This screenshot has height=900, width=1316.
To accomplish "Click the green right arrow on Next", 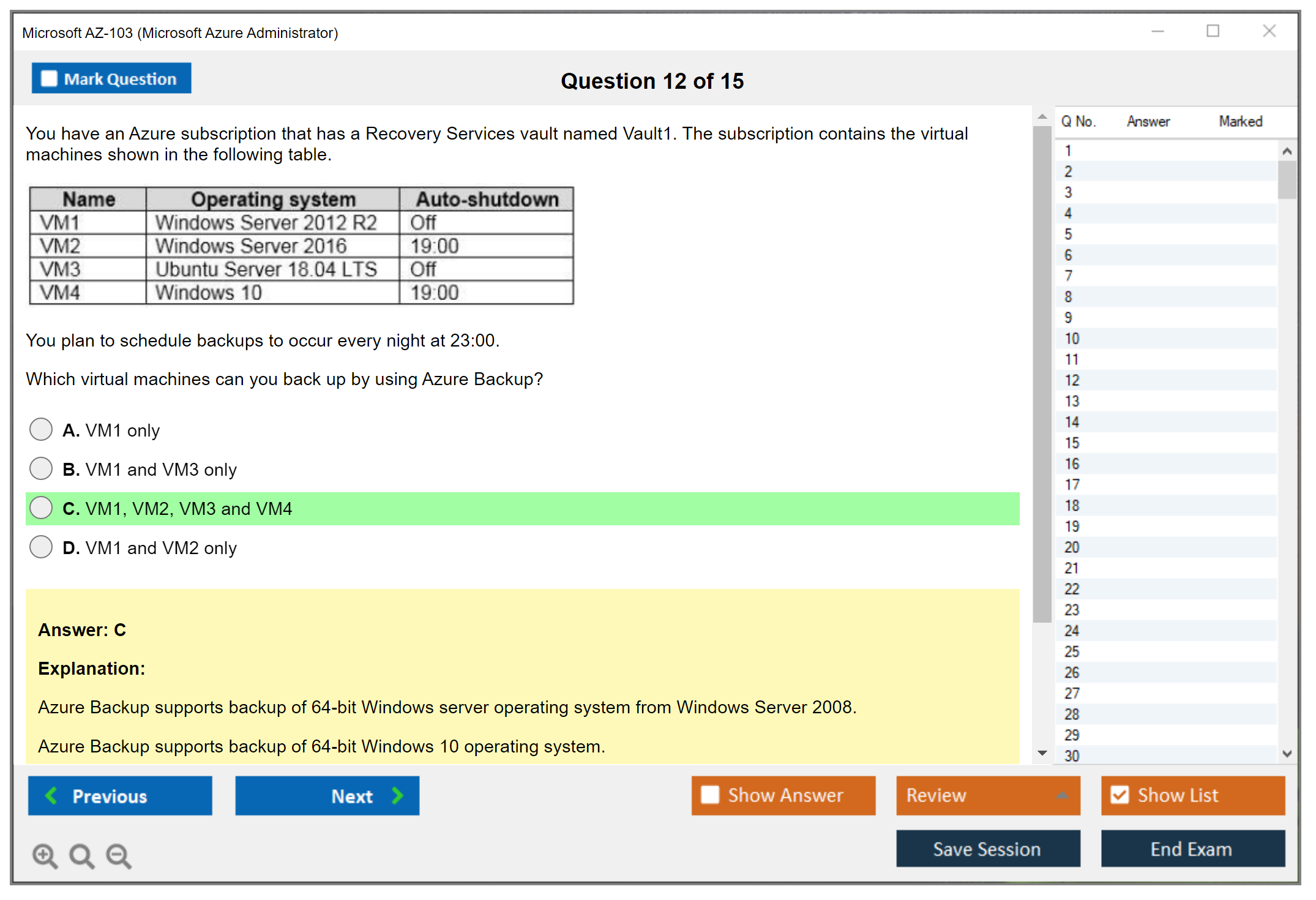I will 397,795.
